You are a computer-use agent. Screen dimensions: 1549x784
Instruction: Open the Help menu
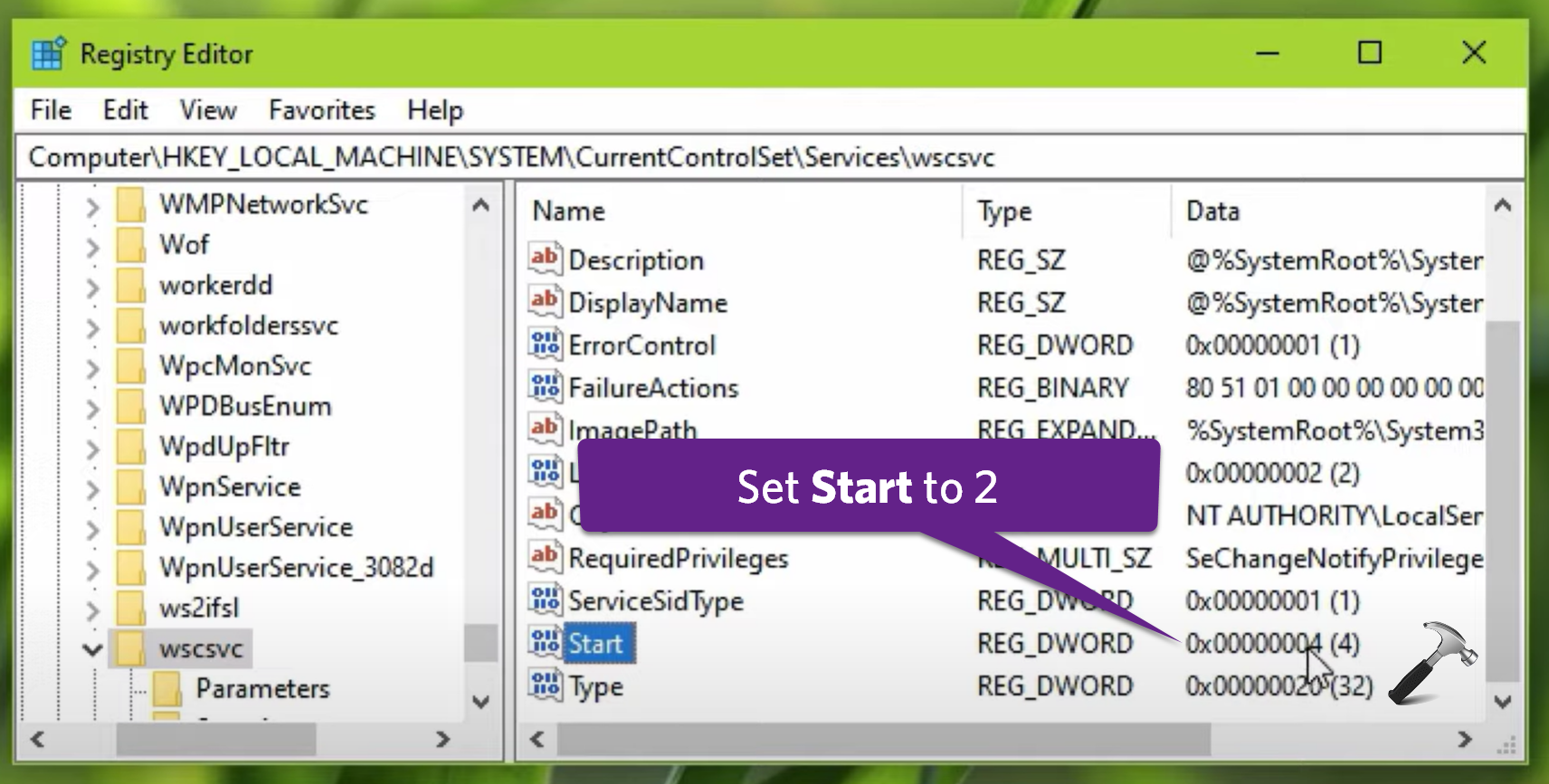pos(435,110)
